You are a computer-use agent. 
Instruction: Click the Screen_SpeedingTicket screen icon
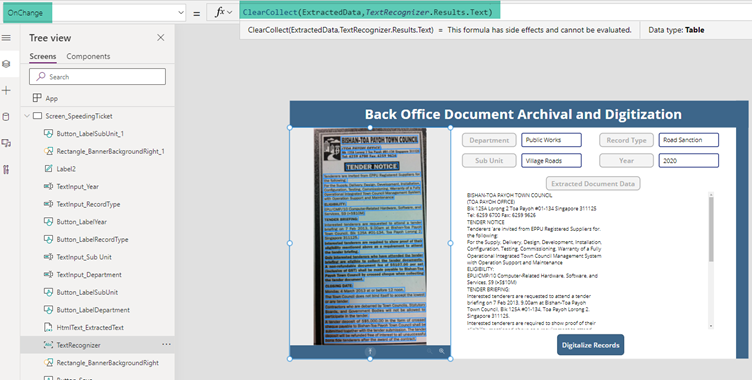pyautogui.click(x=37, y=116)
